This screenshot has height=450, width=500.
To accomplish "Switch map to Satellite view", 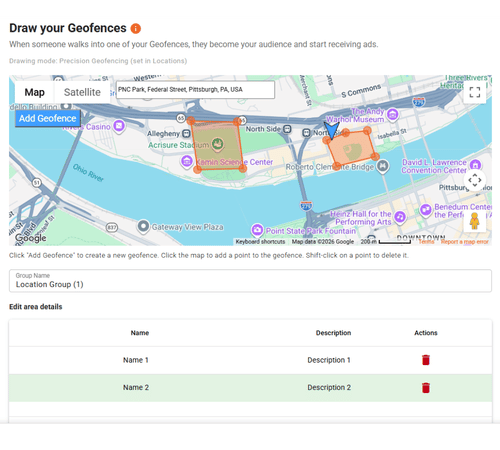I will (82, 92).
